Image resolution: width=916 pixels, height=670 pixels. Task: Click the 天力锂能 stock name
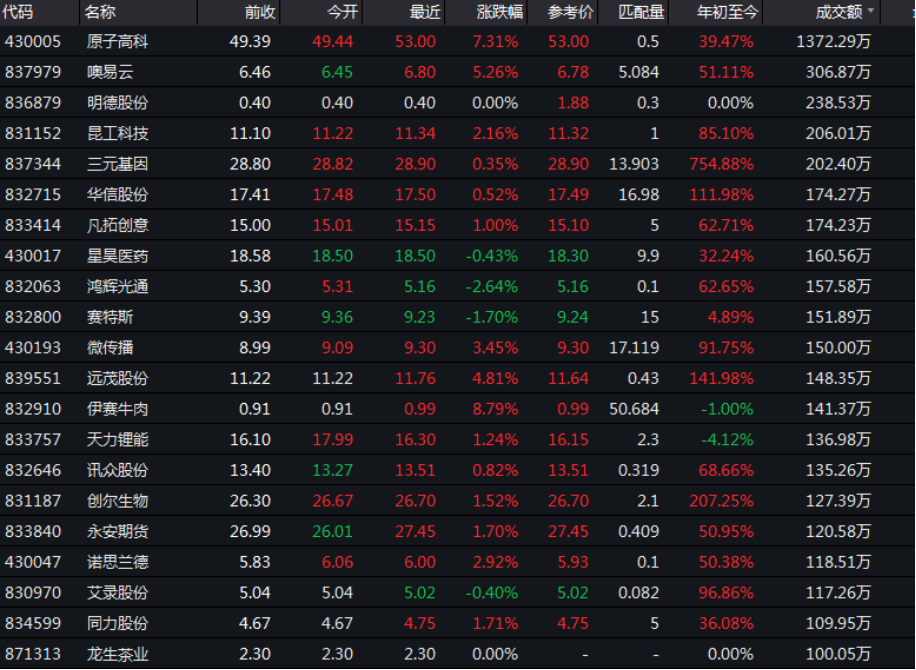(x=117, y=440)
